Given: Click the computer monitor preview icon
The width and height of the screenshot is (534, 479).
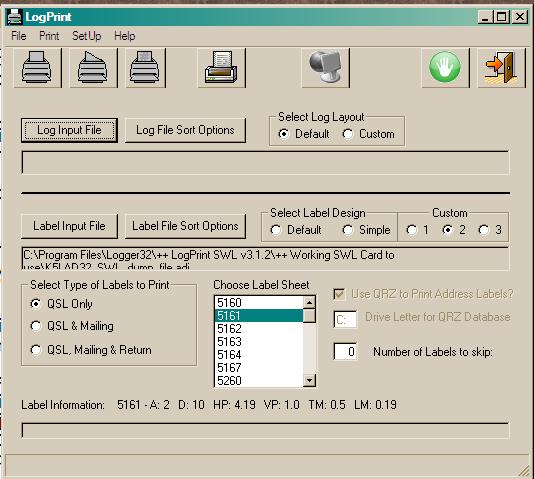Looking at the screenshot, I should (x=325, y=67).
